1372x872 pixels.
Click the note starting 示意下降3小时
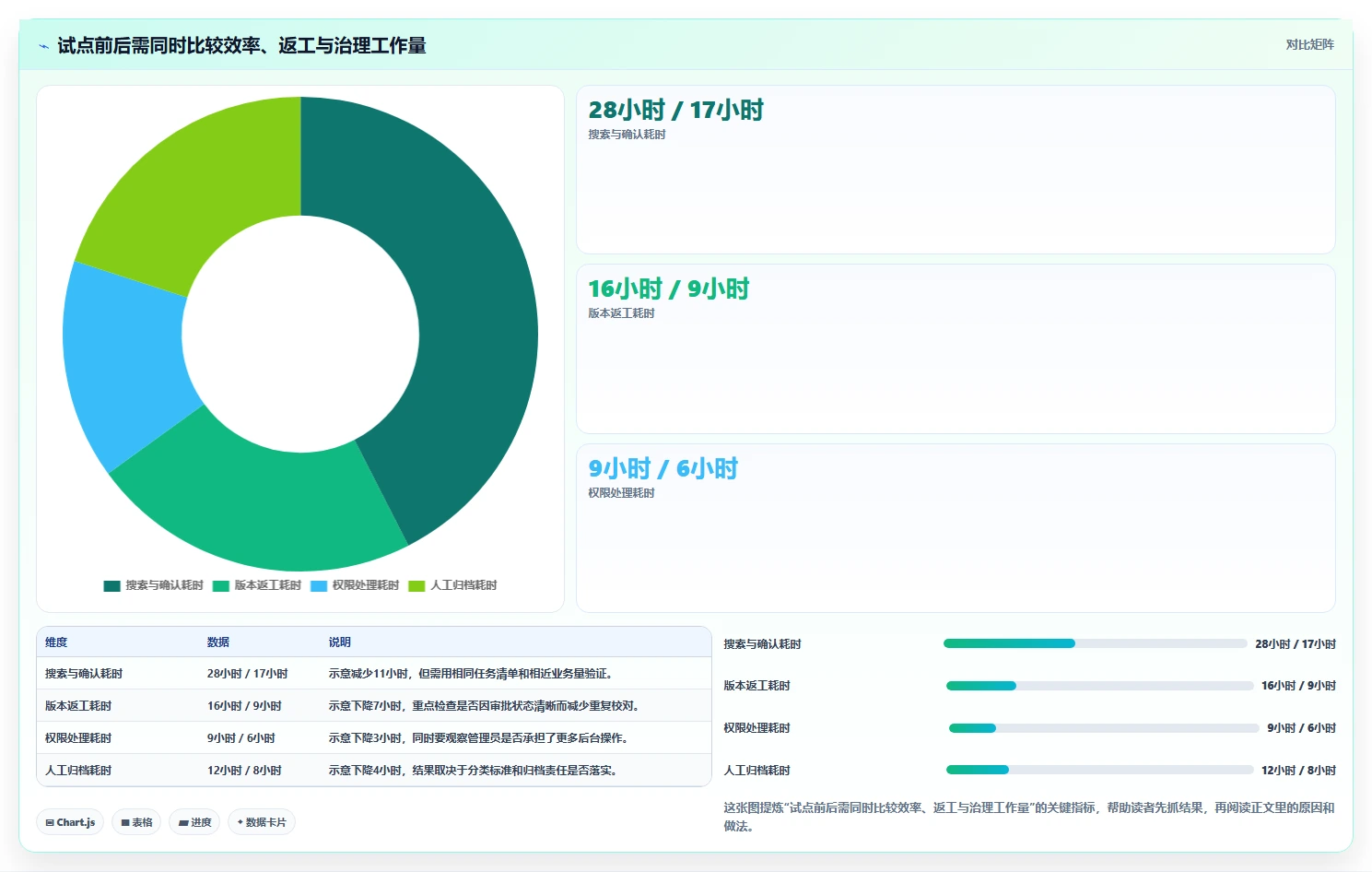pyautogui.click(x=480, y=738)
